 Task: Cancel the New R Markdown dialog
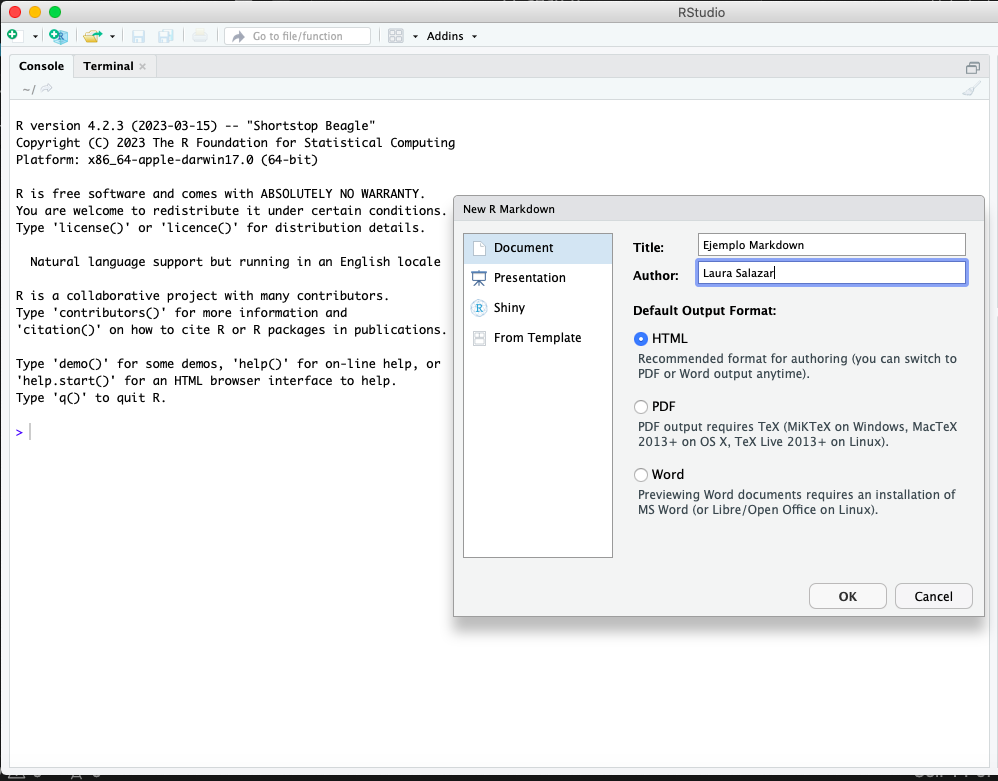(x=933, y=596)
